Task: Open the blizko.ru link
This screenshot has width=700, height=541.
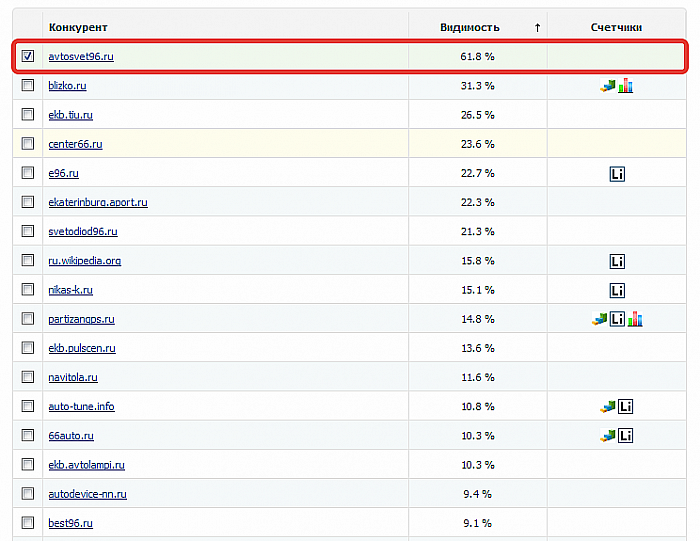Action: 67,86
